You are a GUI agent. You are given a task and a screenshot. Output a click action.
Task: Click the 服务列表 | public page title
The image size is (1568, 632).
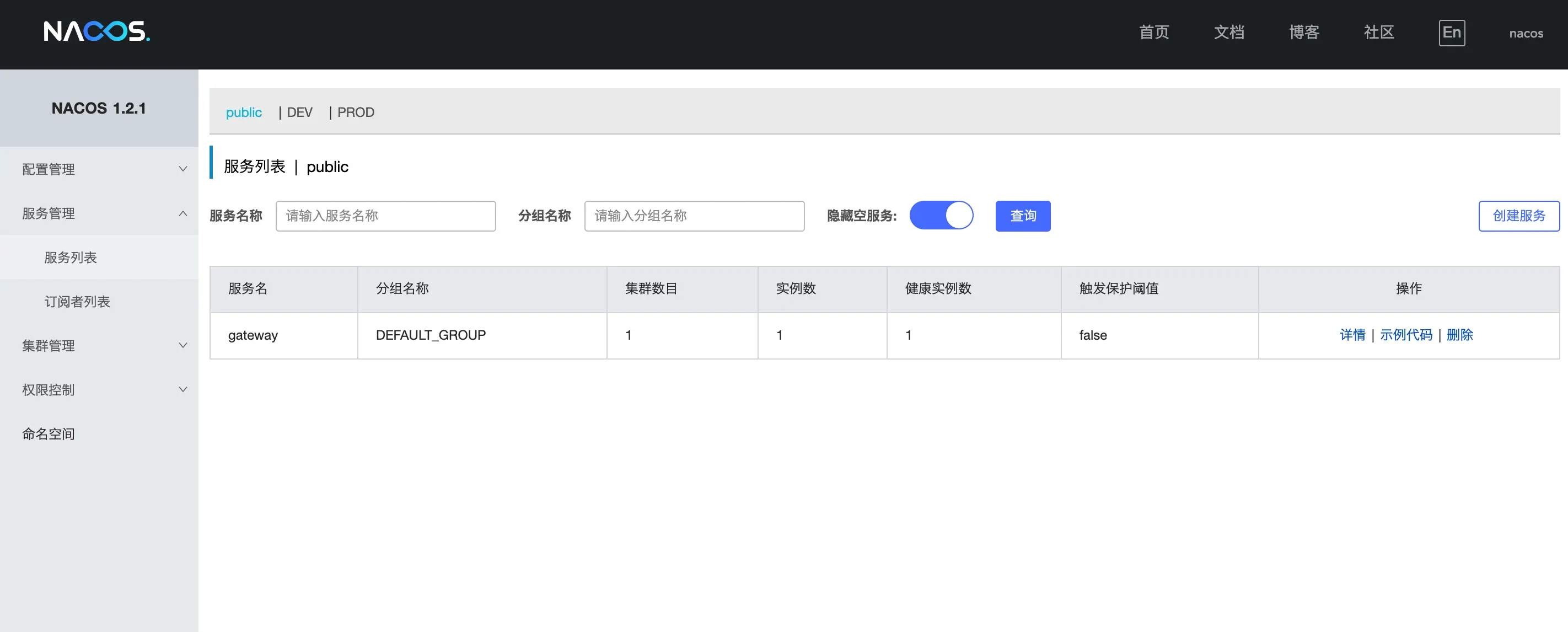[x=286, y=166]
